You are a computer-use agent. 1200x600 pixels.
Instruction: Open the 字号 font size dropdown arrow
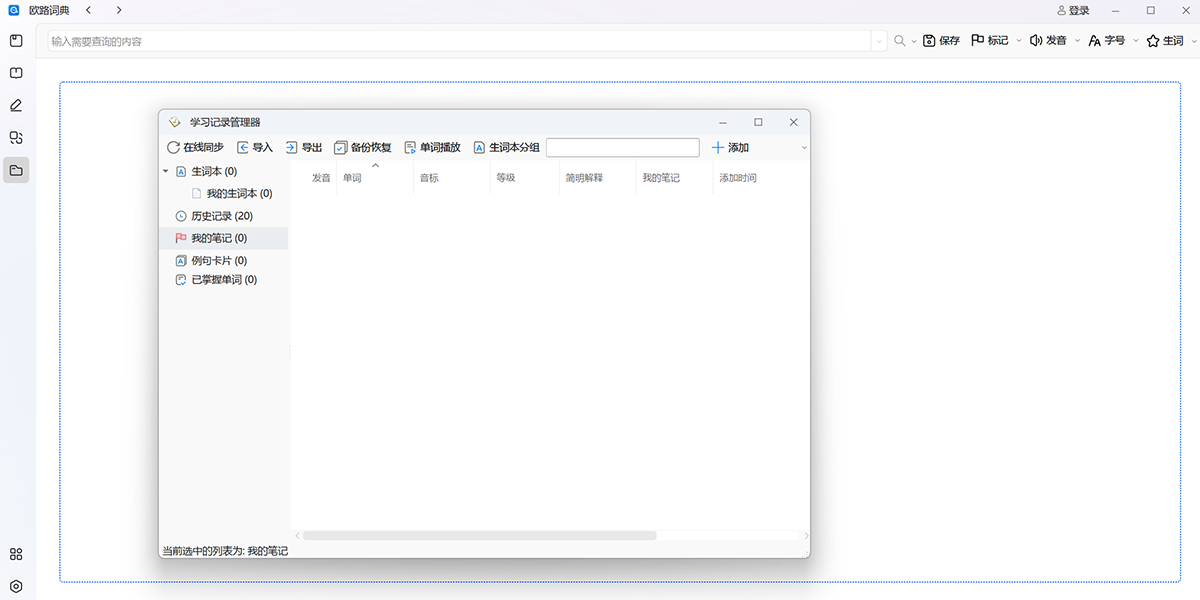point(1138,41)
